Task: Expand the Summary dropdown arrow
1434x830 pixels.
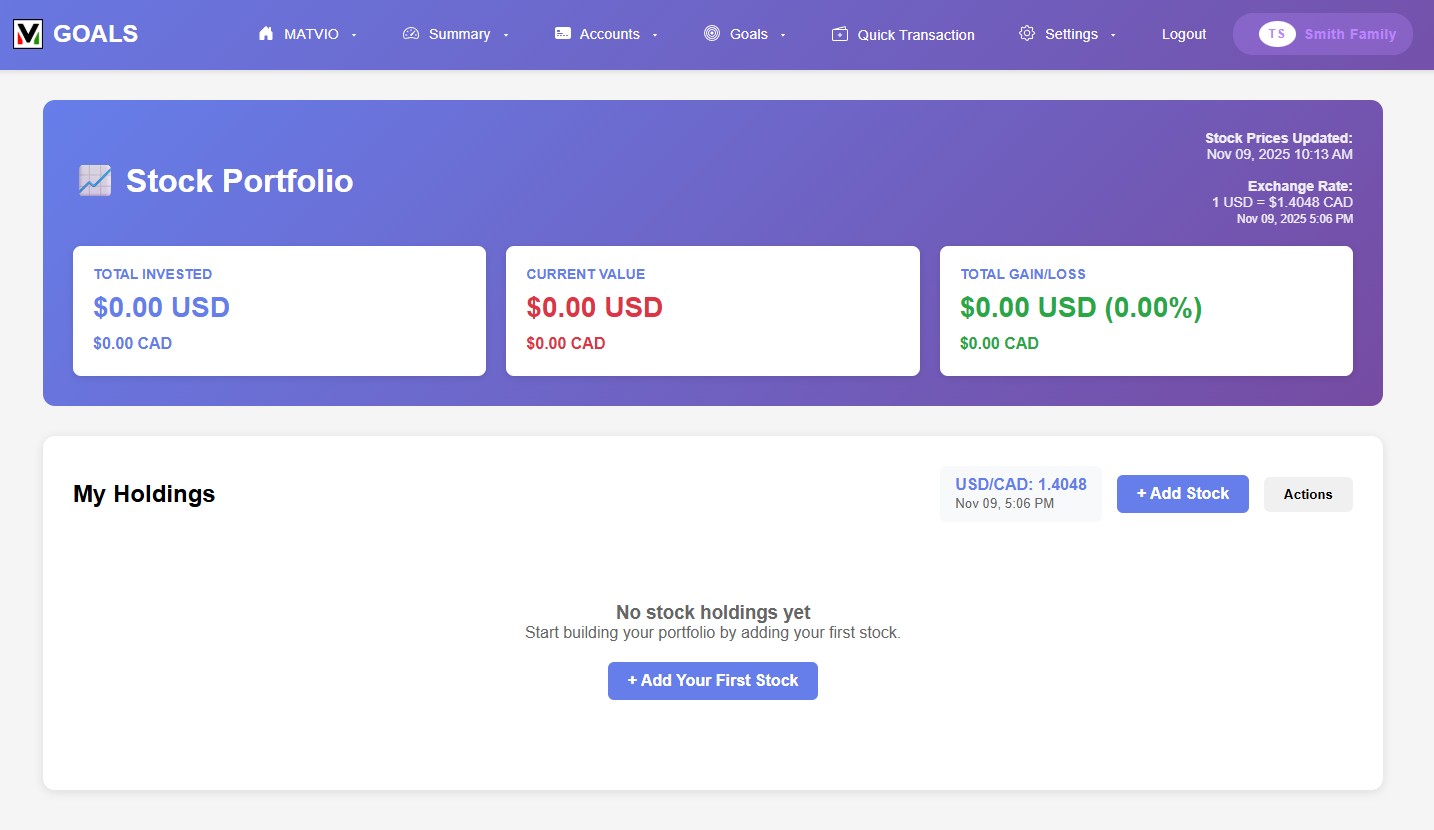Action: [x=506, y=35]
